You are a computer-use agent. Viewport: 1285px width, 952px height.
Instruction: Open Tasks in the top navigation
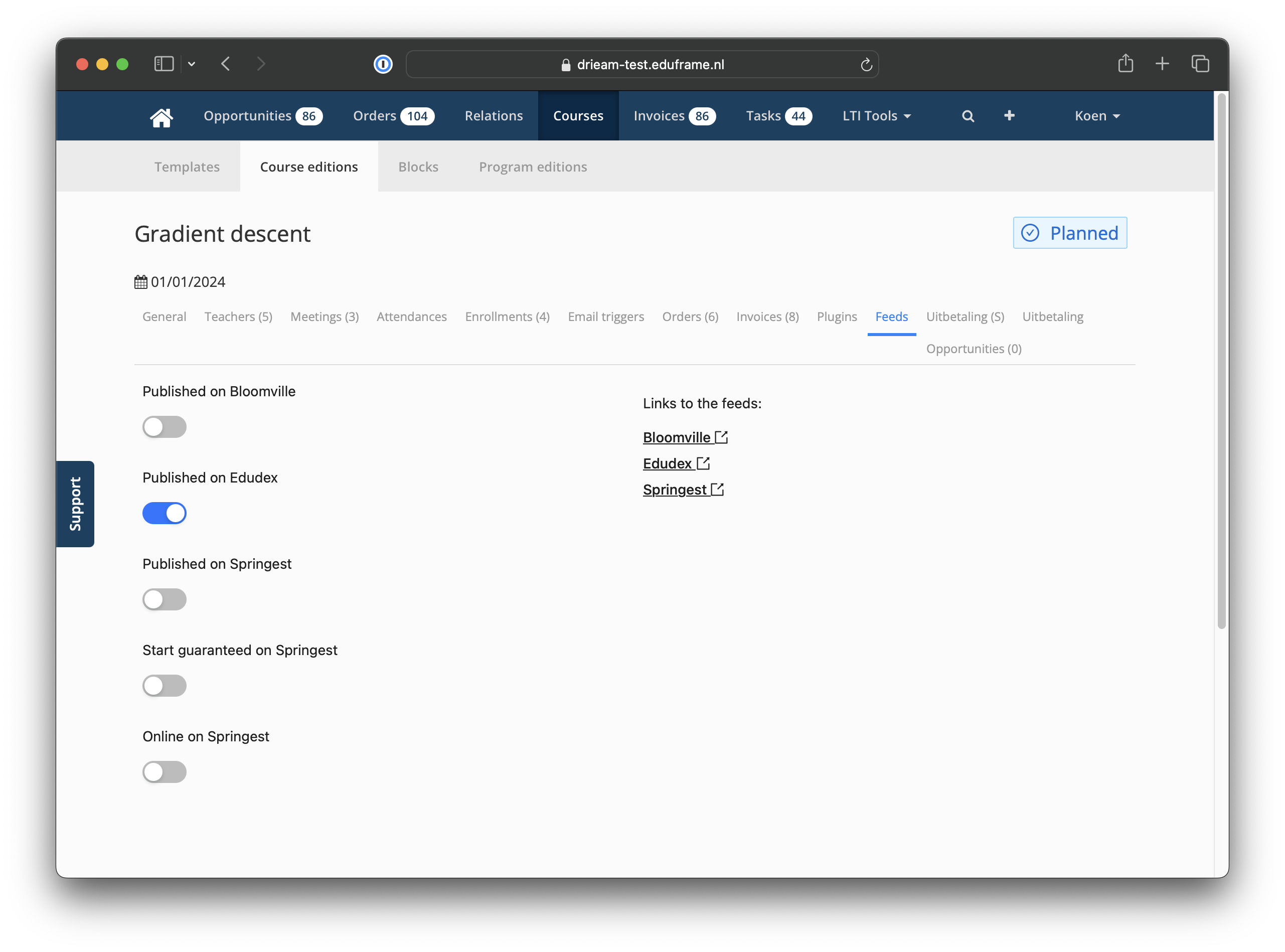pos(778,116)
